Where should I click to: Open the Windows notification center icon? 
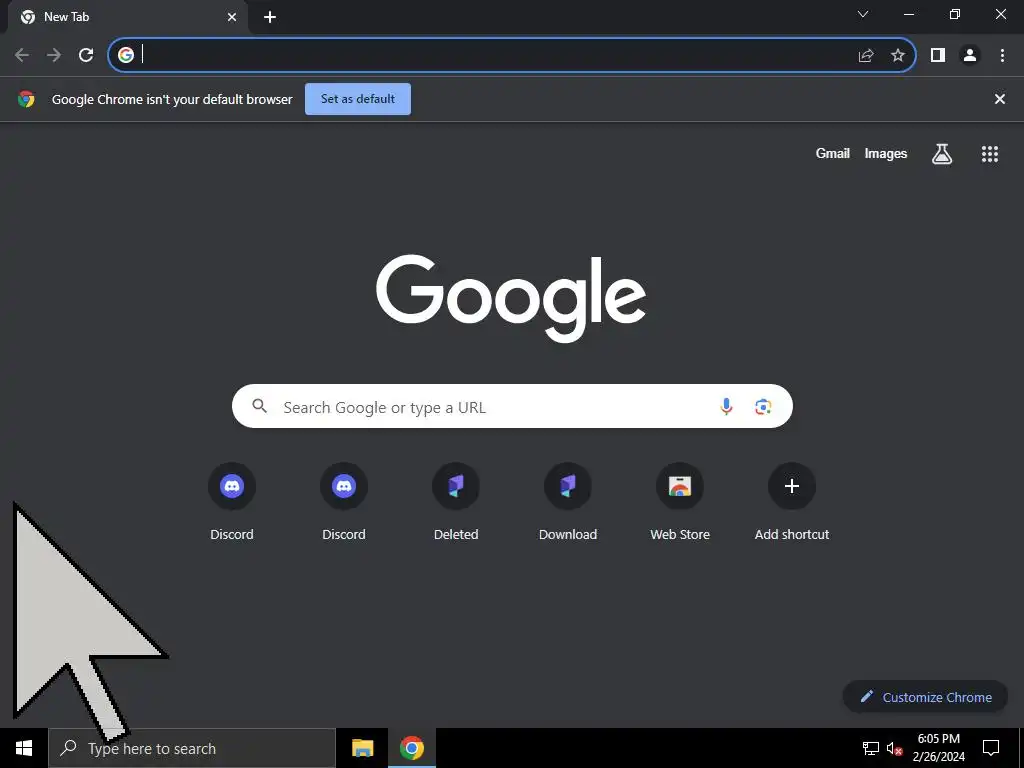coord(991,748)
